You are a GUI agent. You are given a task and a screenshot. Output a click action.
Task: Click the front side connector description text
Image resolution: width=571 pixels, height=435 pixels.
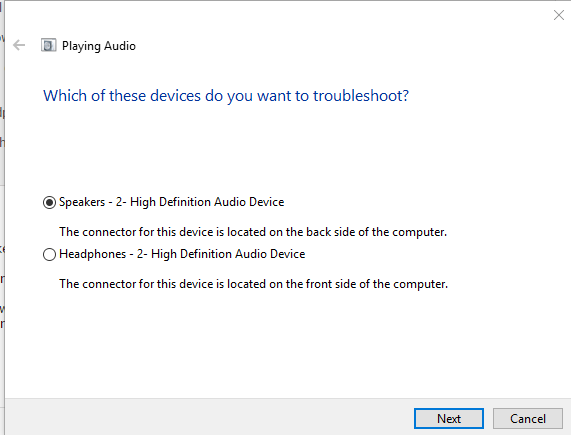253,284
